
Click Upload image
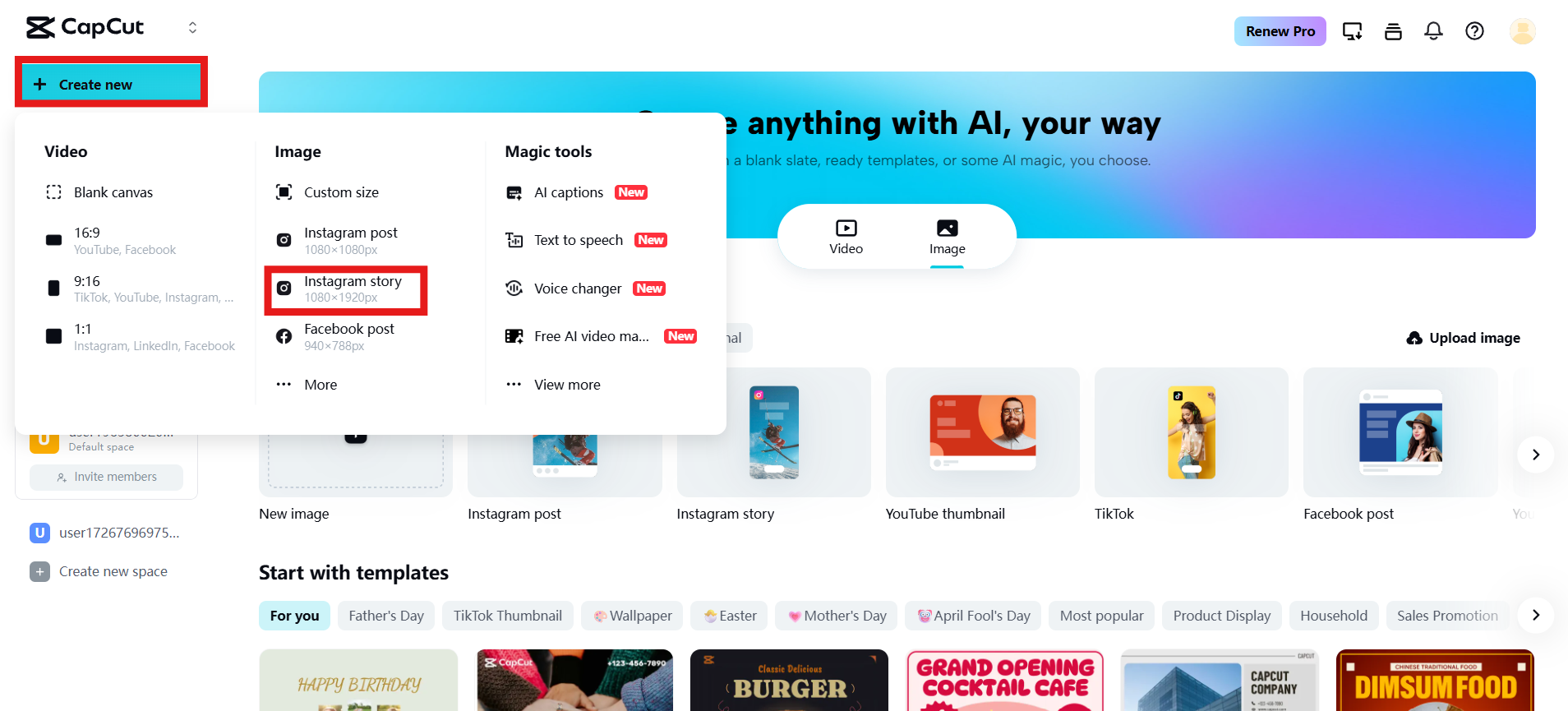point(1464,338)
